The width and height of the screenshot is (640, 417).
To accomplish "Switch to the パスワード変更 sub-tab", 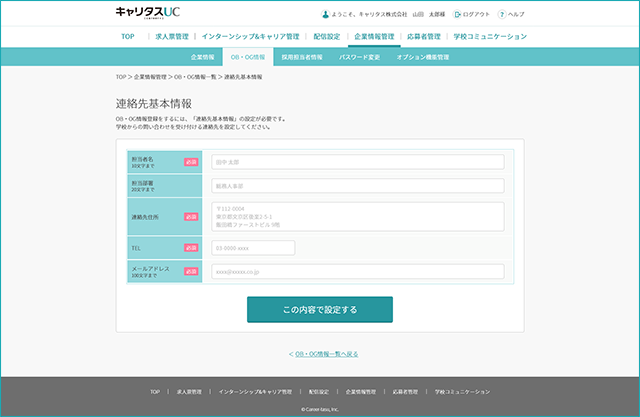I will 359,57.
